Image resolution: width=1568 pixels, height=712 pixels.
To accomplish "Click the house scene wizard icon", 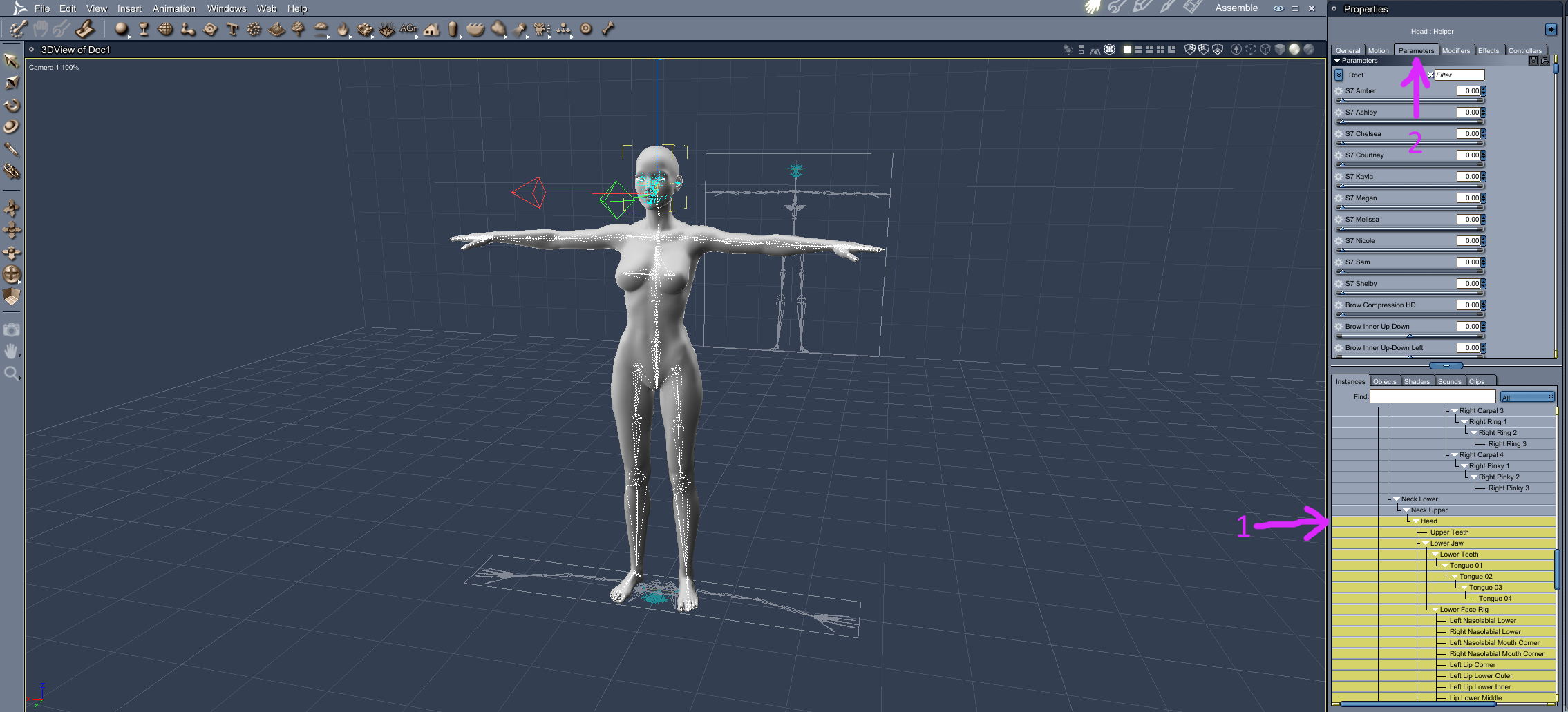I will coord(431,29).
